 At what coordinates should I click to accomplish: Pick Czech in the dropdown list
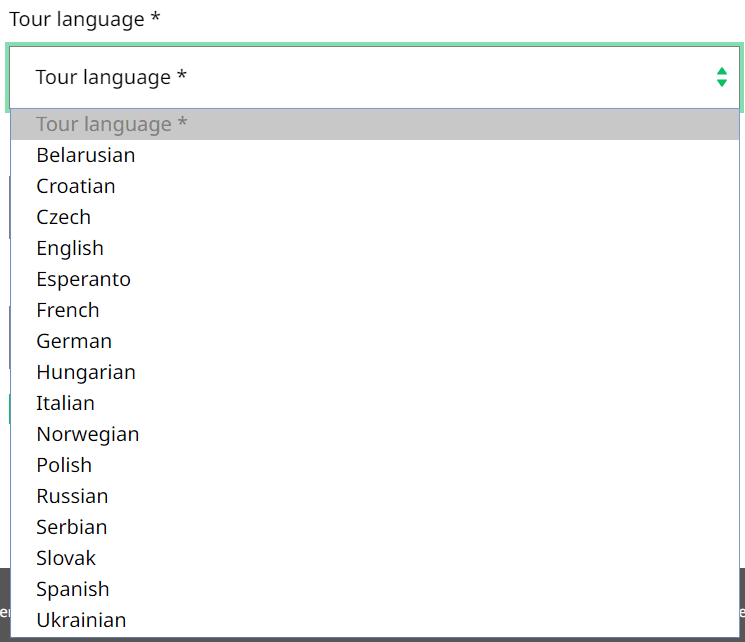[64, 217]
